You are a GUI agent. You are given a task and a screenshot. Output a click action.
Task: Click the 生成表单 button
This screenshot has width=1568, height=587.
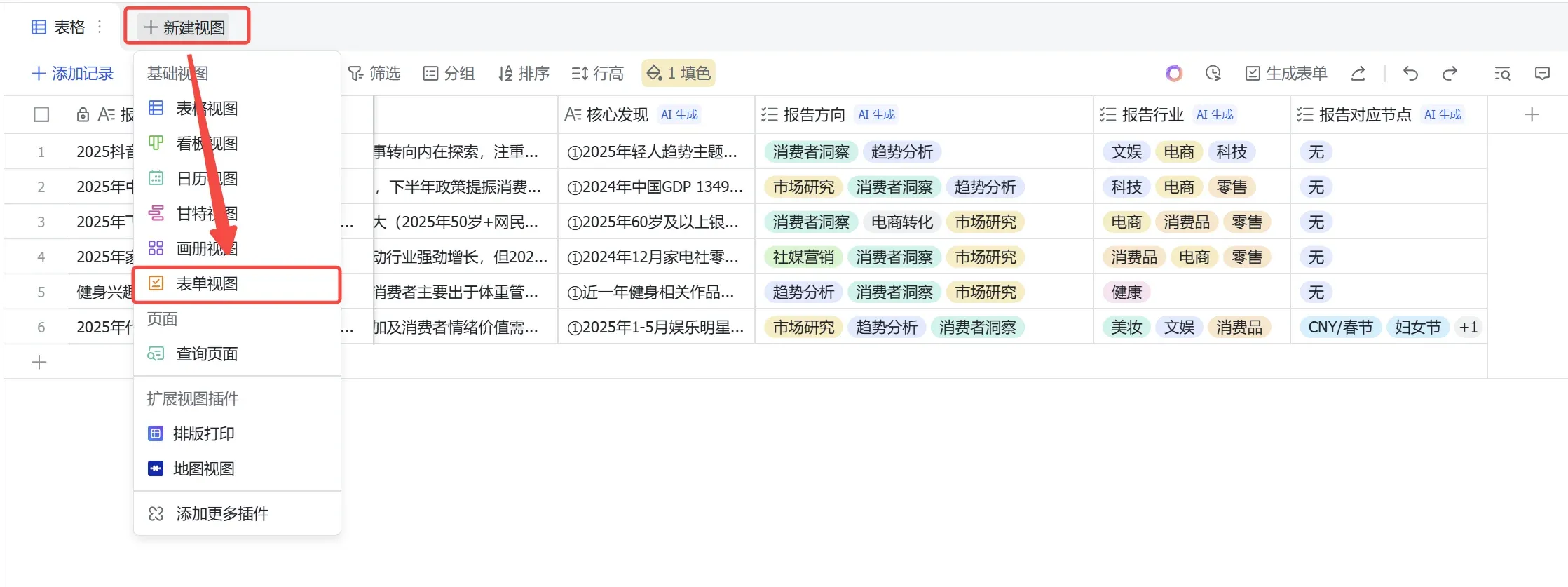[x=1286, y=74]
